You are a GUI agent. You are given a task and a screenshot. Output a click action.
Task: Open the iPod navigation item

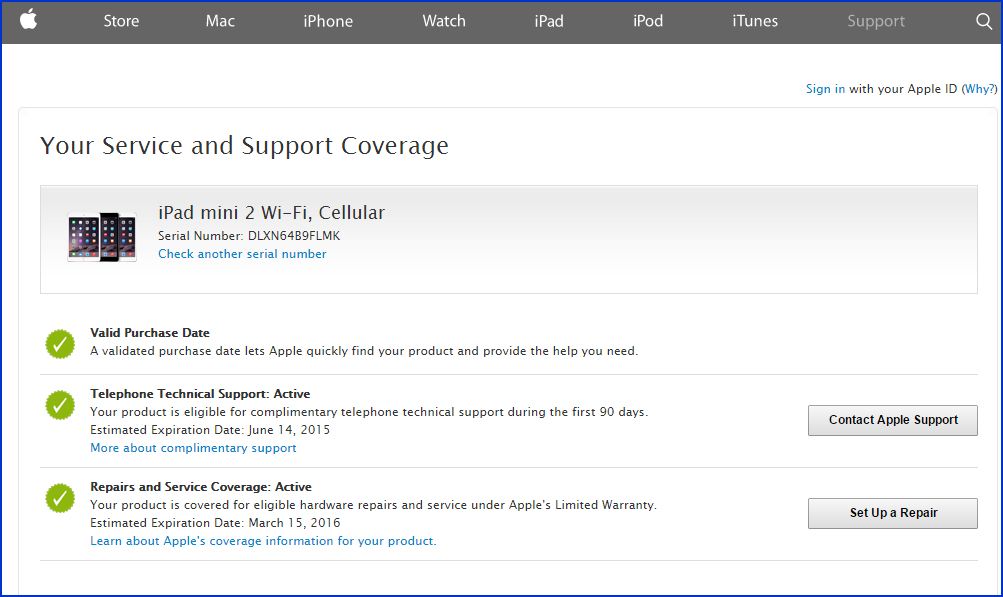(x=648, y=21)
